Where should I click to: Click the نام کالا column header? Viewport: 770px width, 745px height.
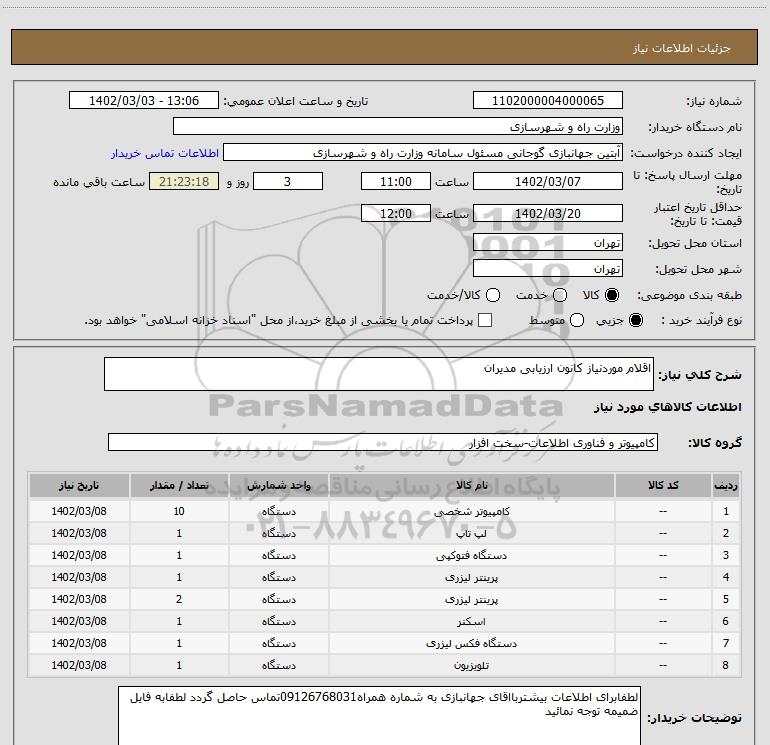click(471, 486)
